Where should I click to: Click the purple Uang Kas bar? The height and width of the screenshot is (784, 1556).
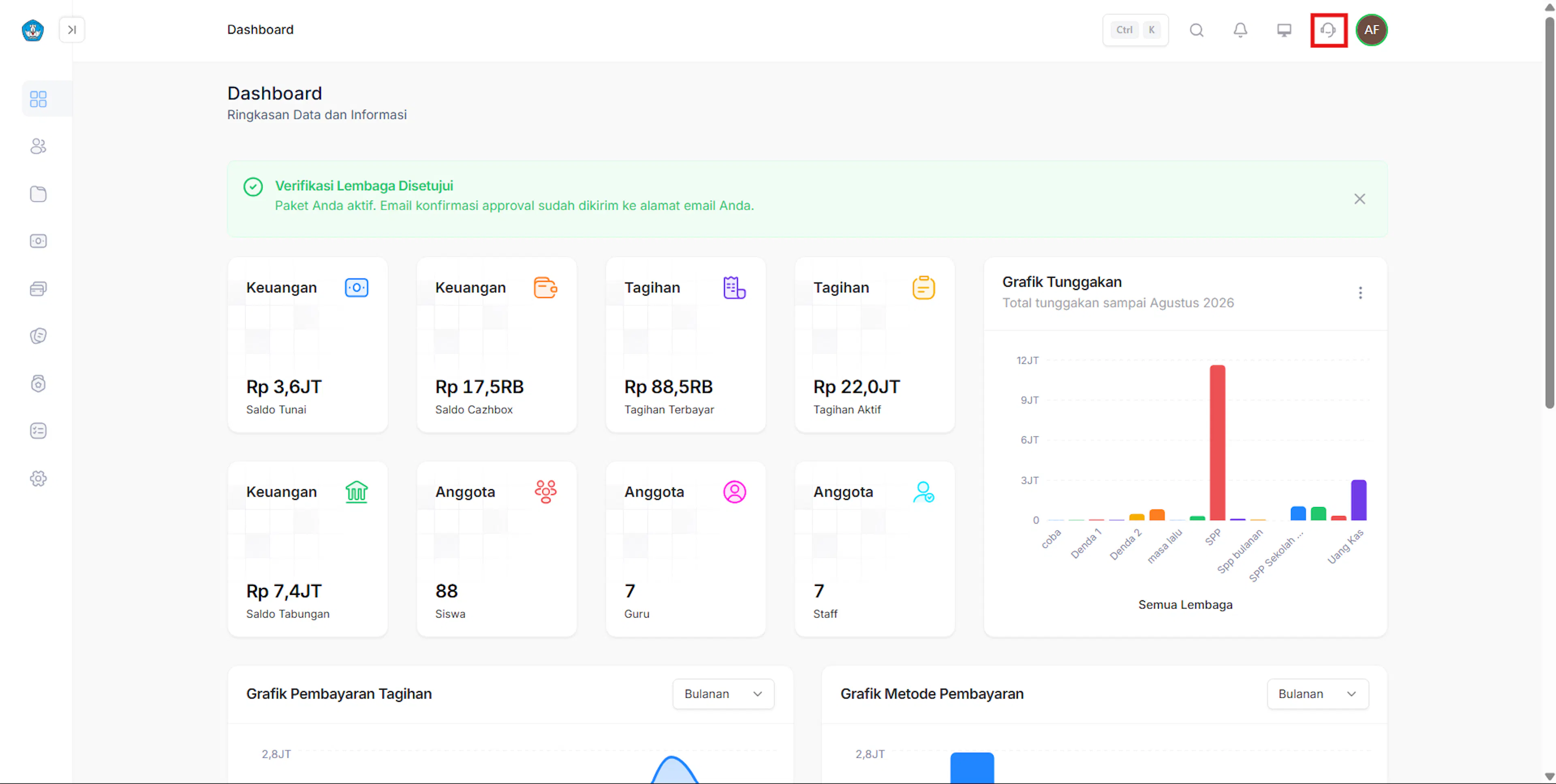(x=1359, y=500)
